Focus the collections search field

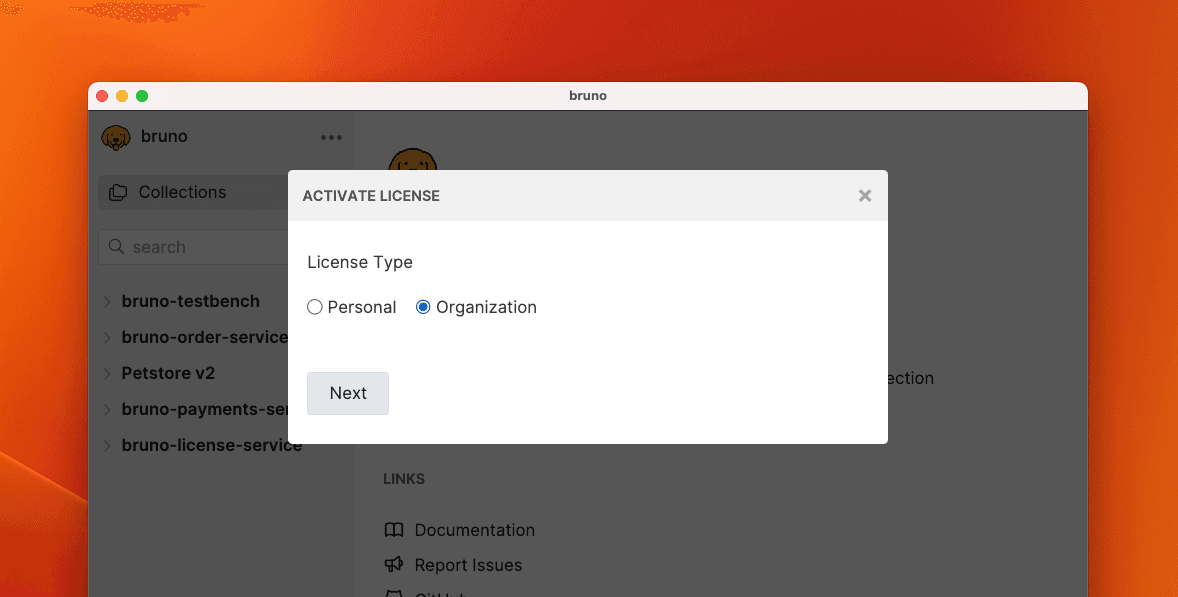(194, 247)
